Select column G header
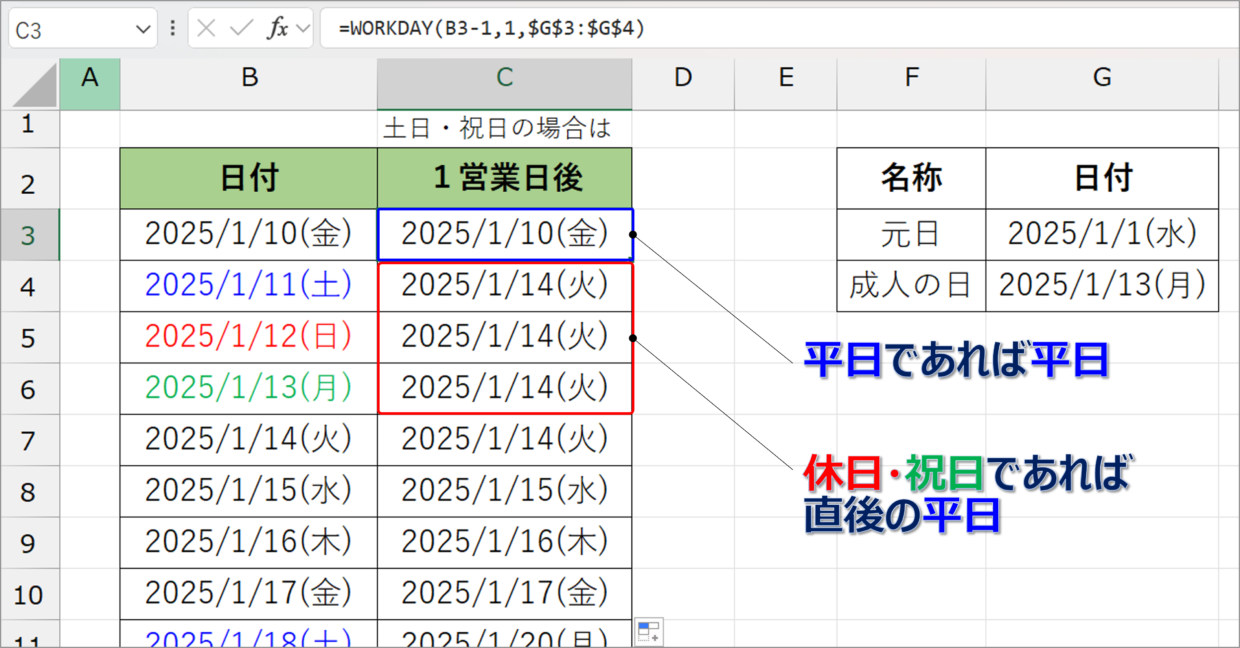Image resolution: width=1240 pixels, height=648 pixels. [1101, 78]
